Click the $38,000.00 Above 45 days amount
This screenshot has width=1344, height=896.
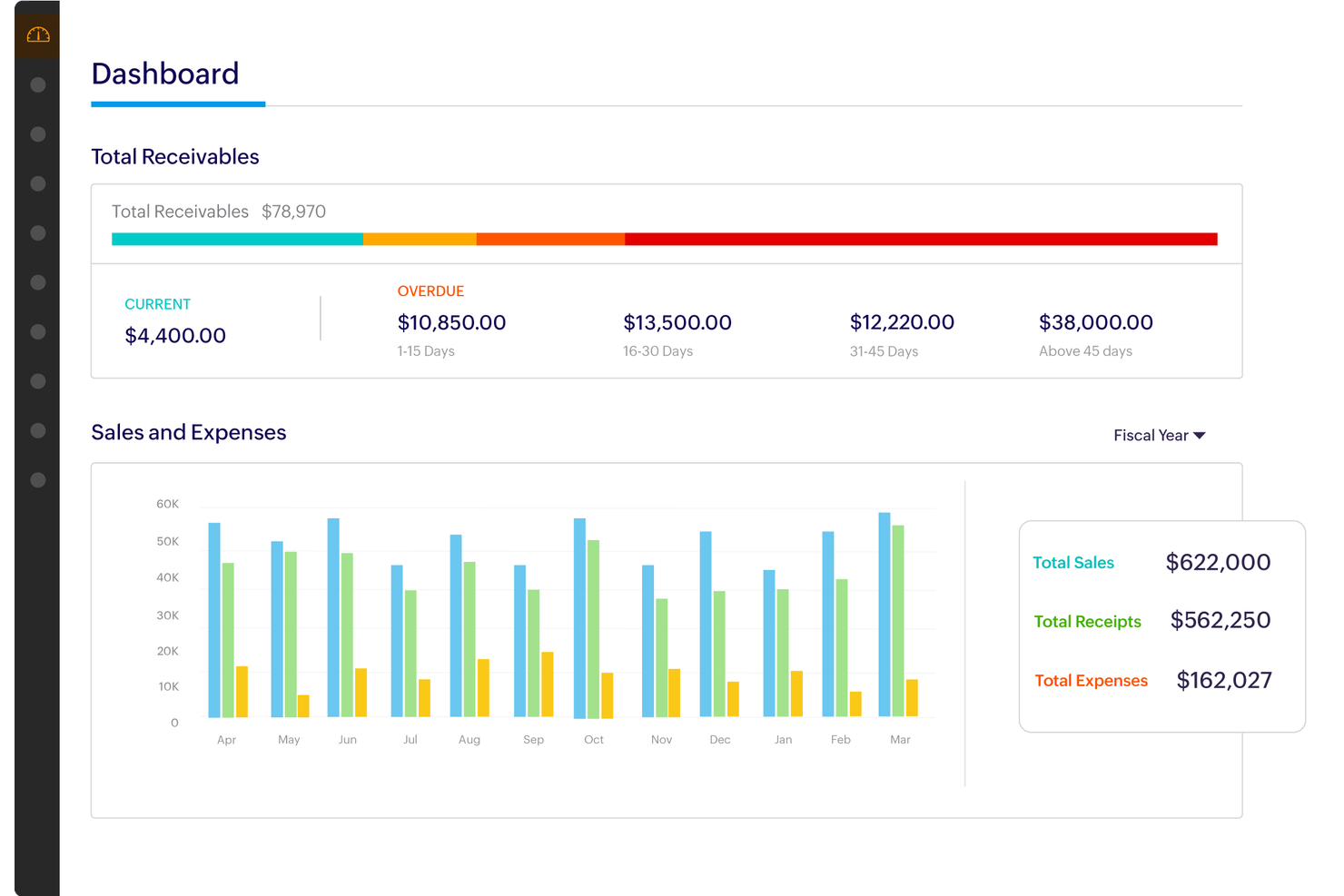(1096, 322)
